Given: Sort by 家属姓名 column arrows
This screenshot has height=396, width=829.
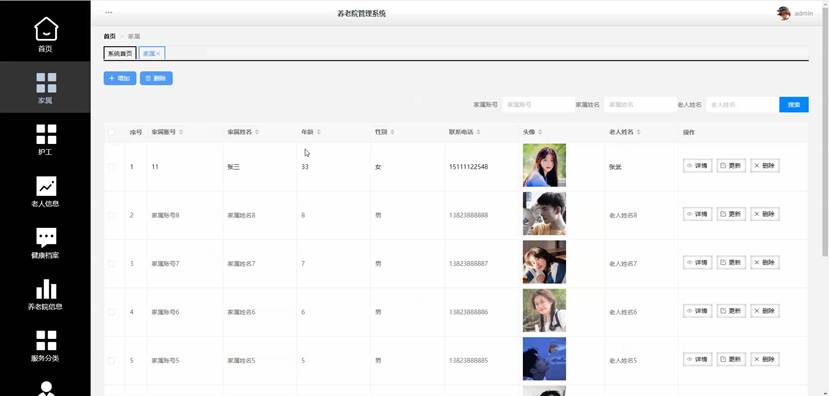Looking at the screenshot, I should coord(256,132).
